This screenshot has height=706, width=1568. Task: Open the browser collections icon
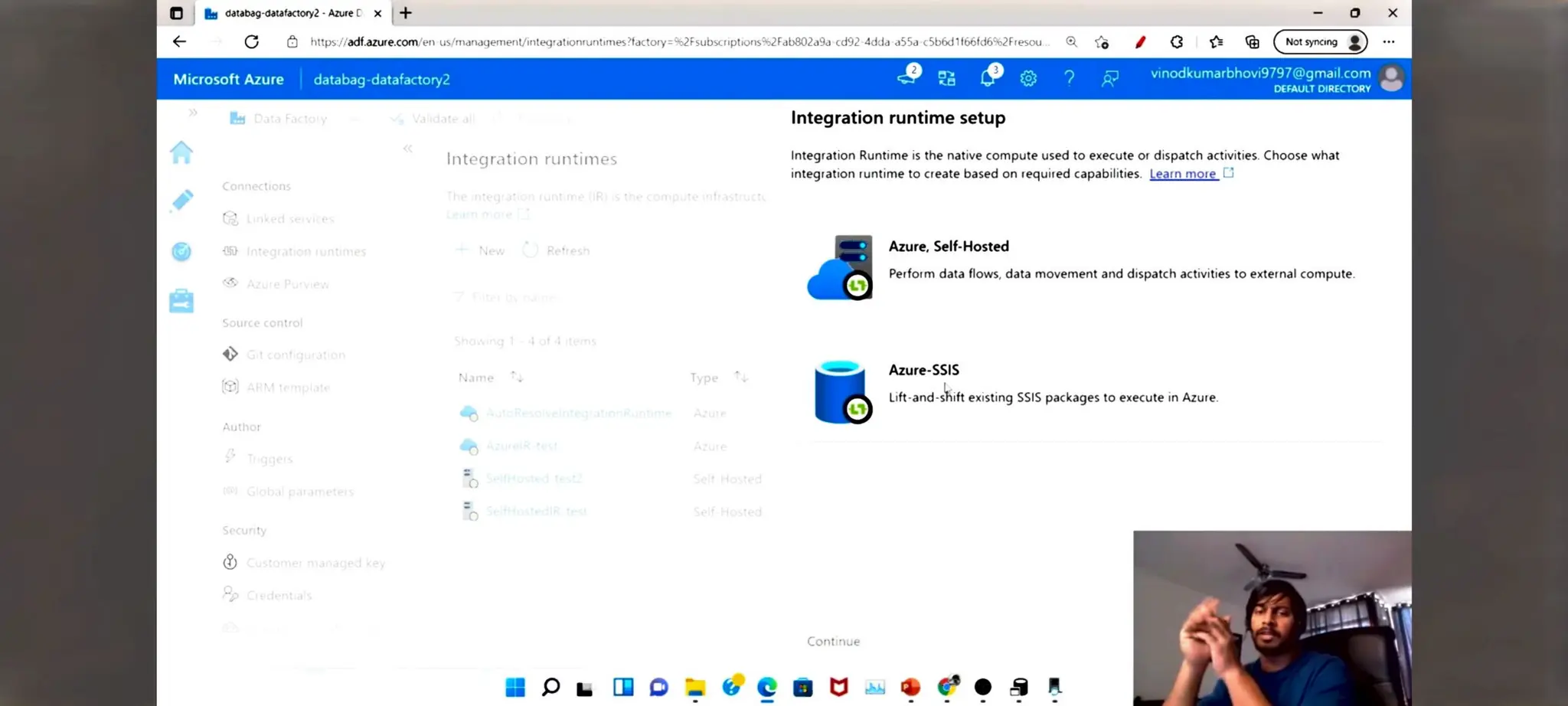point(1253,42)
